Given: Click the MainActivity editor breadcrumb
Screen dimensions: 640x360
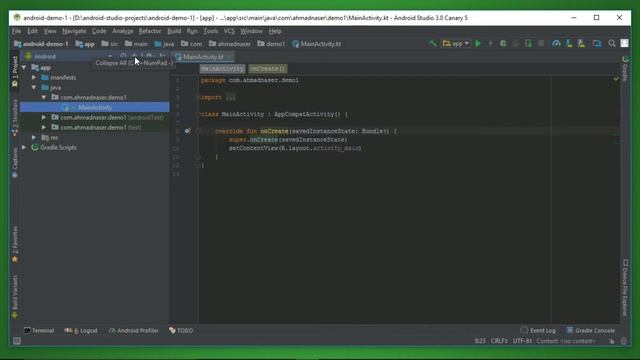Looking at the screenshot, I should (222, 69).
